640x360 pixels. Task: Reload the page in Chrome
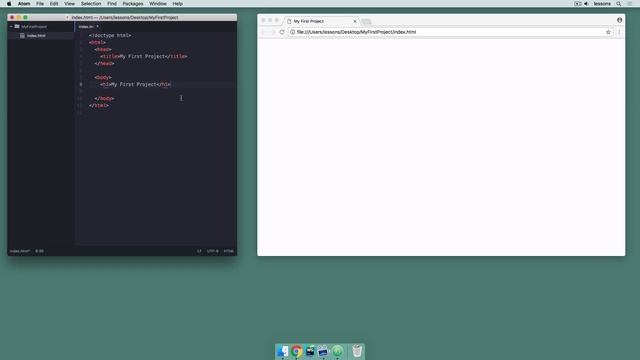[x=282, y=32]
